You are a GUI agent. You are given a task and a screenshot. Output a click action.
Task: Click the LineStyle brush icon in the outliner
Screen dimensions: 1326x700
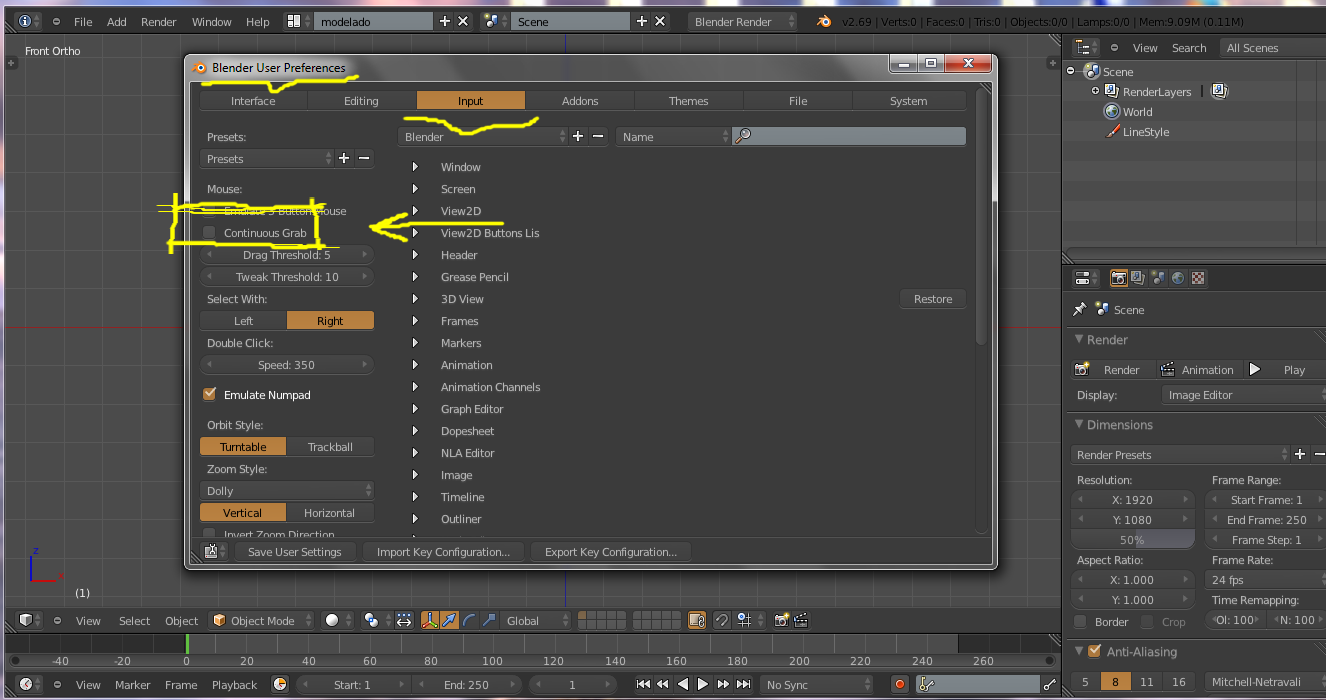click(1112, 132)
